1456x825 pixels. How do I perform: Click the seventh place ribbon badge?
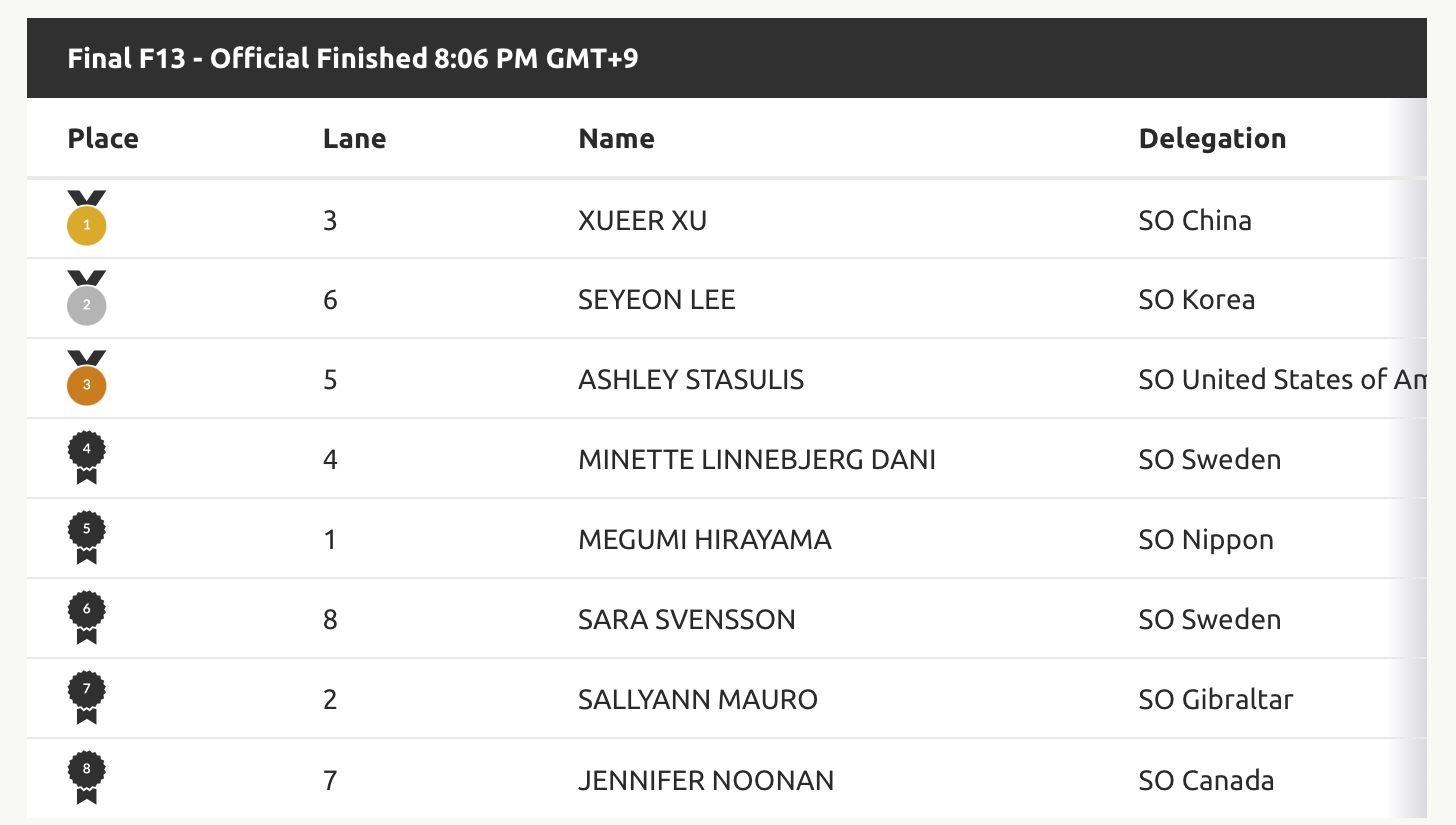tap(86, 699)
